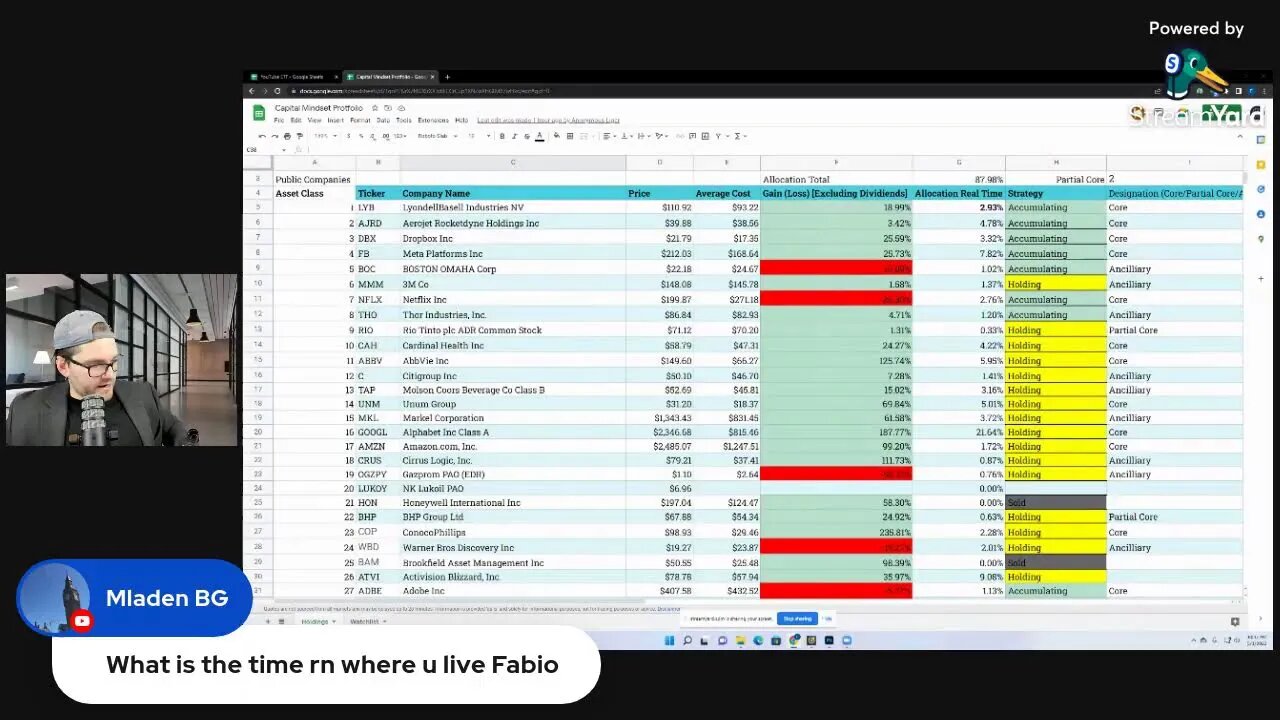Open Google Calendar side panel
This screenshot has width=1280, height=720.
tap(1261, 142)
